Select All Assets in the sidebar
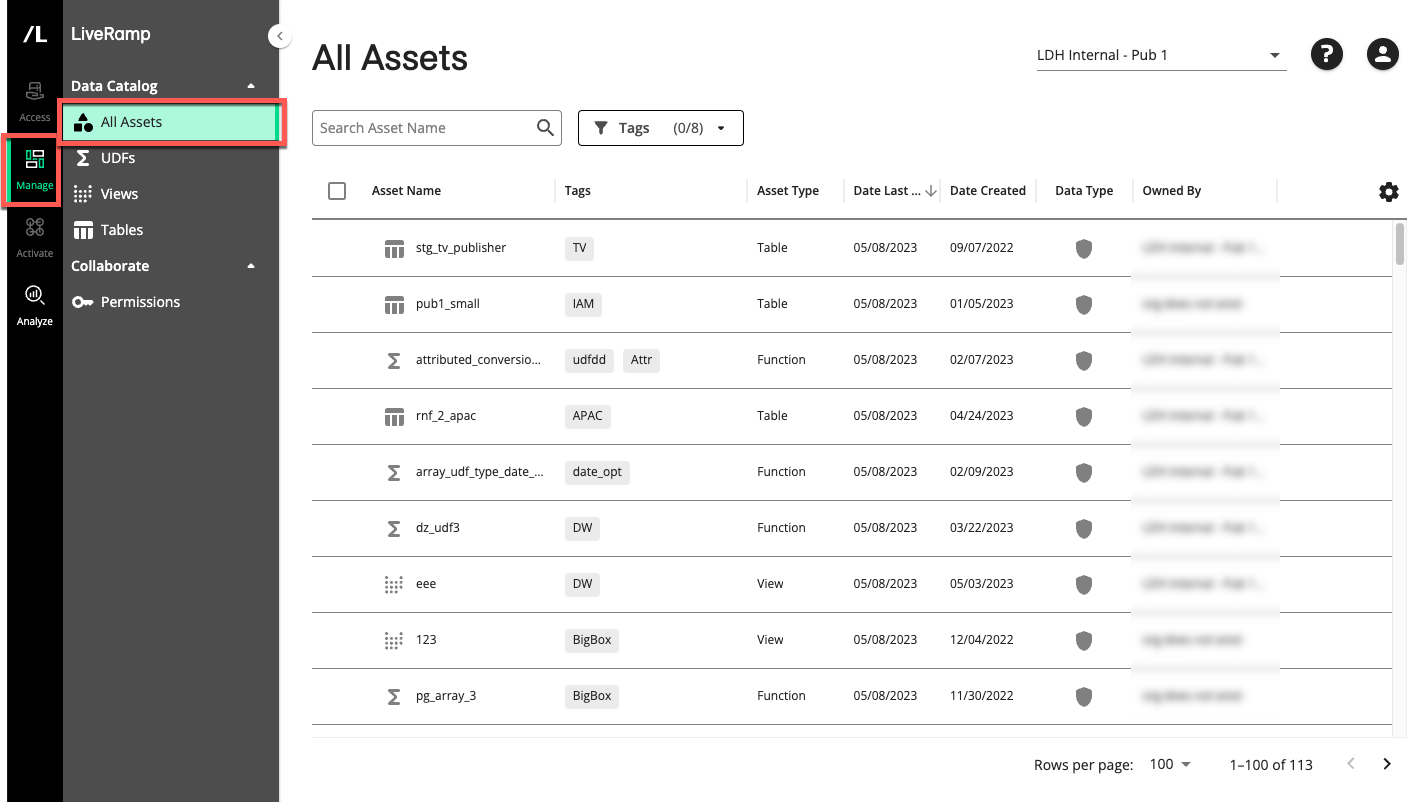Viewport: 1424px width, 802px height. (171, 122)
